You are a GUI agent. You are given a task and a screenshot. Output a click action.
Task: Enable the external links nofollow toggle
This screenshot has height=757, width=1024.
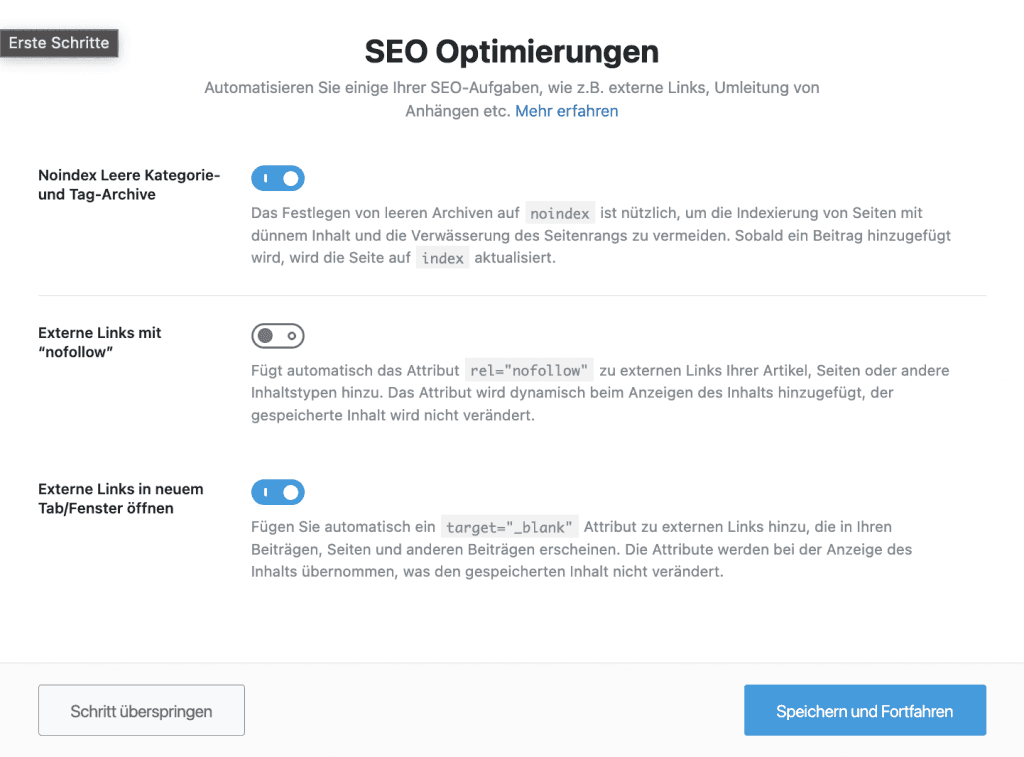(278, 336)
